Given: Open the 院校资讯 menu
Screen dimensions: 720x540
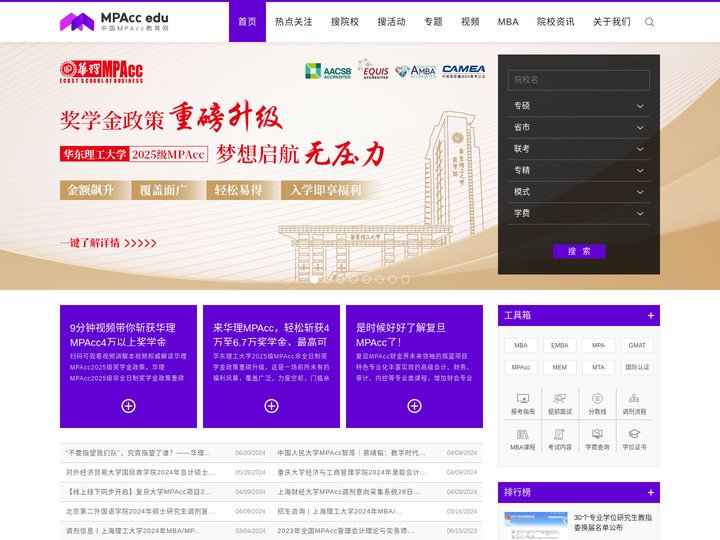Looking at the screenshot, I should click(x=556, y=22).
